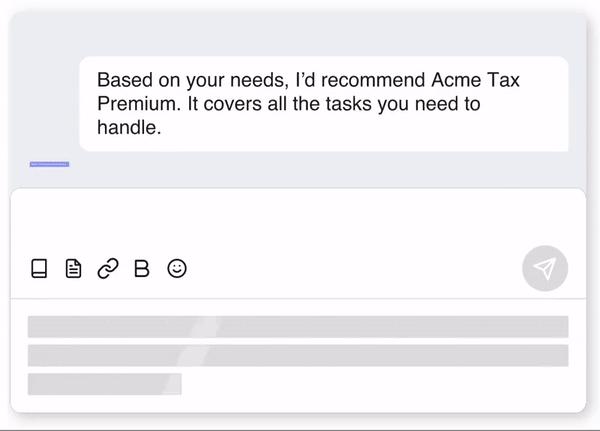Image resolution: width=600 pixels, height=431 pixels.
Task: Click the phrase "Based on your needs"
Action: [191, 80]
